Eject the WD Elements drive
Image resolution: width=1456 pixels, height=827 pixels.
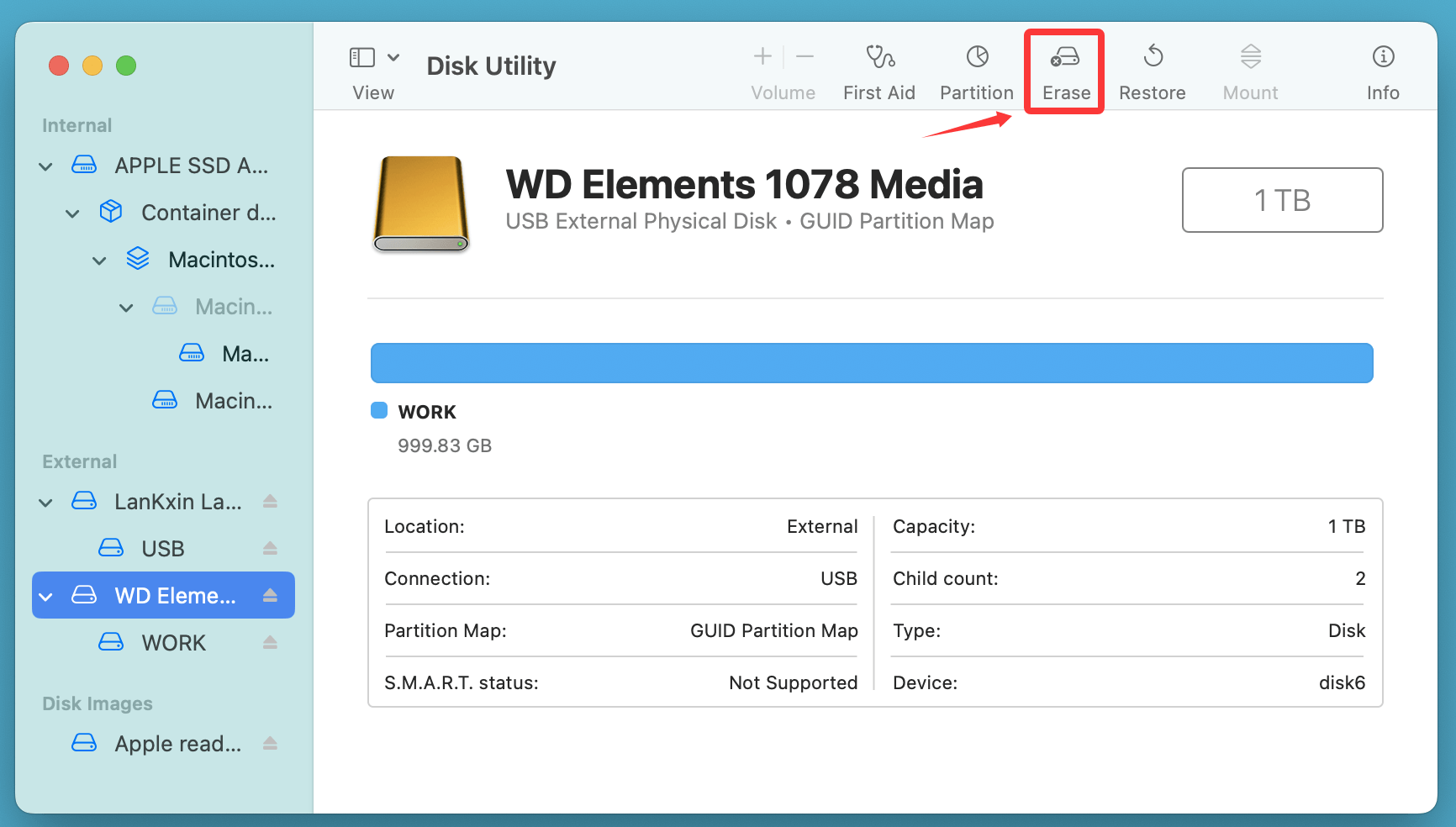coord(270,595)
